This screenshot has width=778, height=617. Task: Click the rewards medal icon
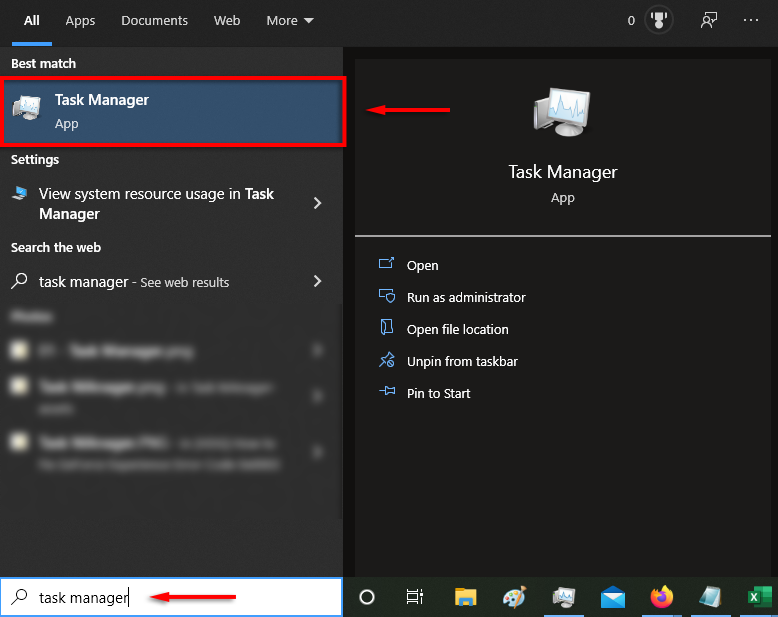pos(657,20)
